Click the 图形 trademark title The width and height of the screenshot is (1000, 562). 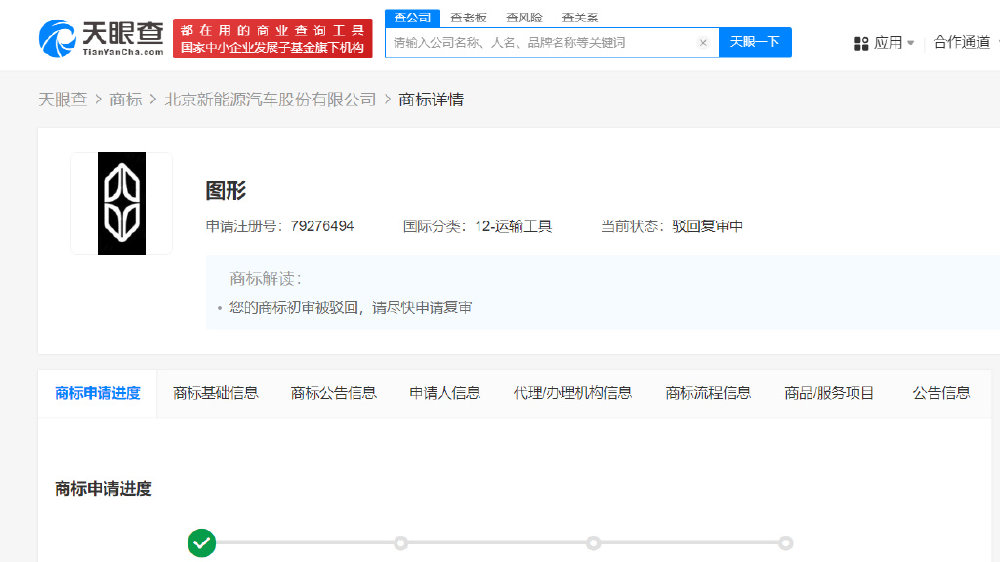click(225, 190)
